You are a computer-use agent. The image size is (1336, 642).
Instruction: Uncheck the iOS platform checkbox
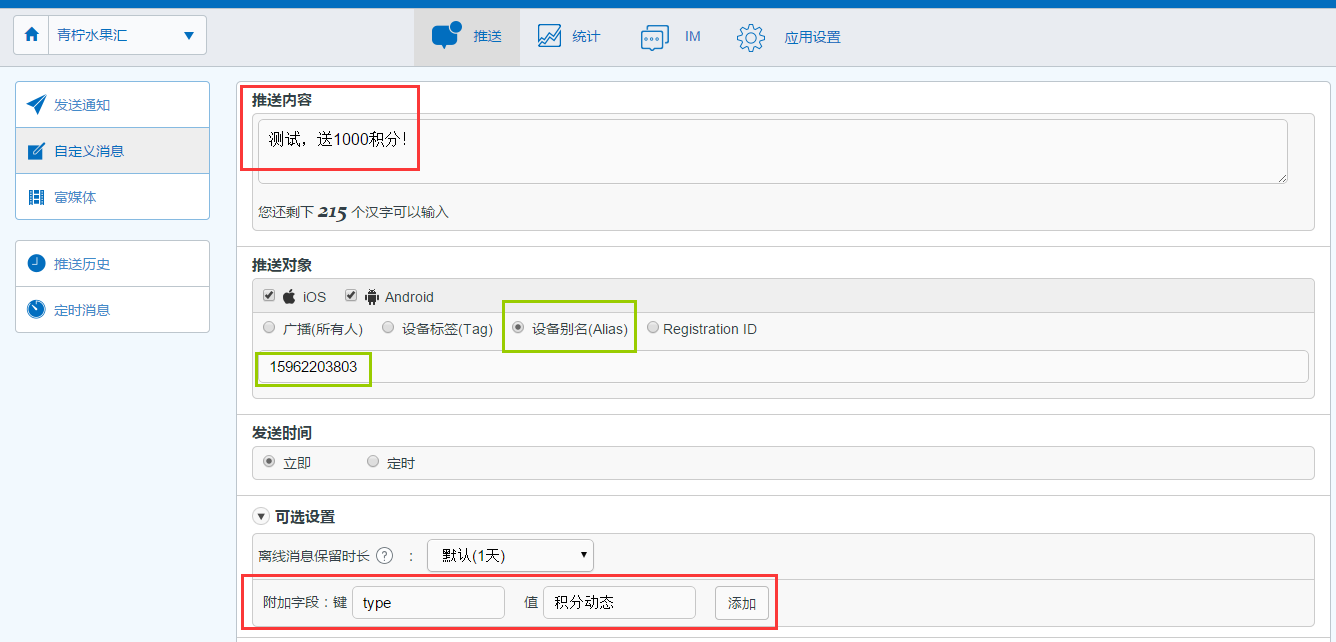tap(268, 296)
